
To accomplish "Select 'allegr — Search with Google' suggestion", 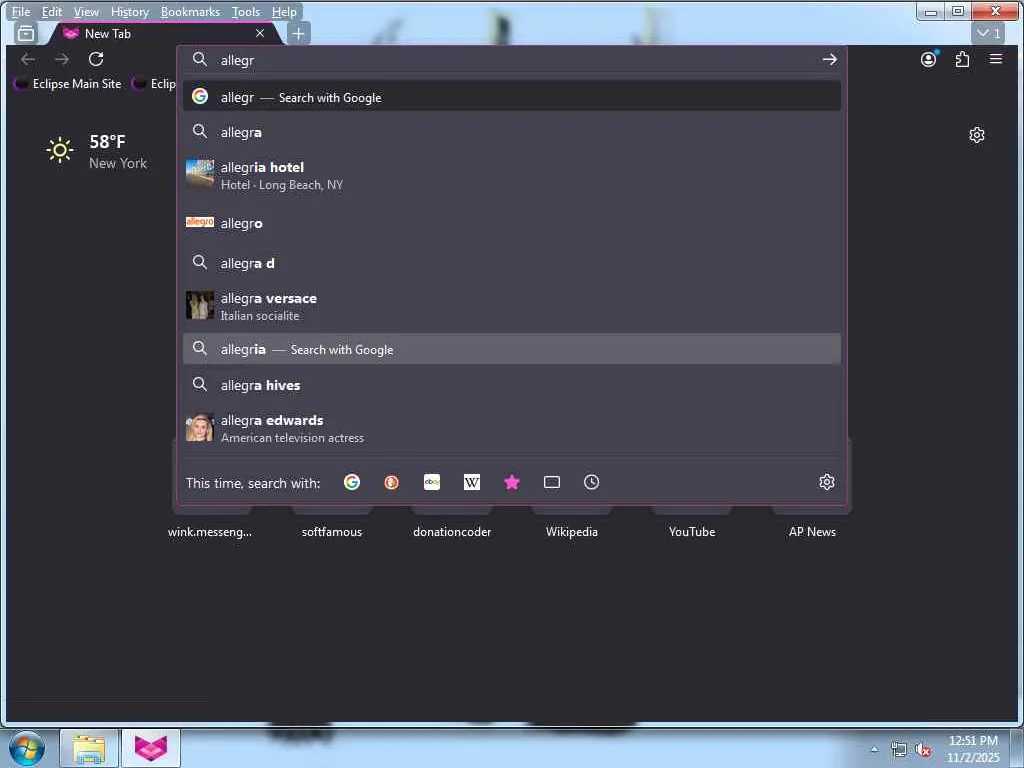I will 512,97.
